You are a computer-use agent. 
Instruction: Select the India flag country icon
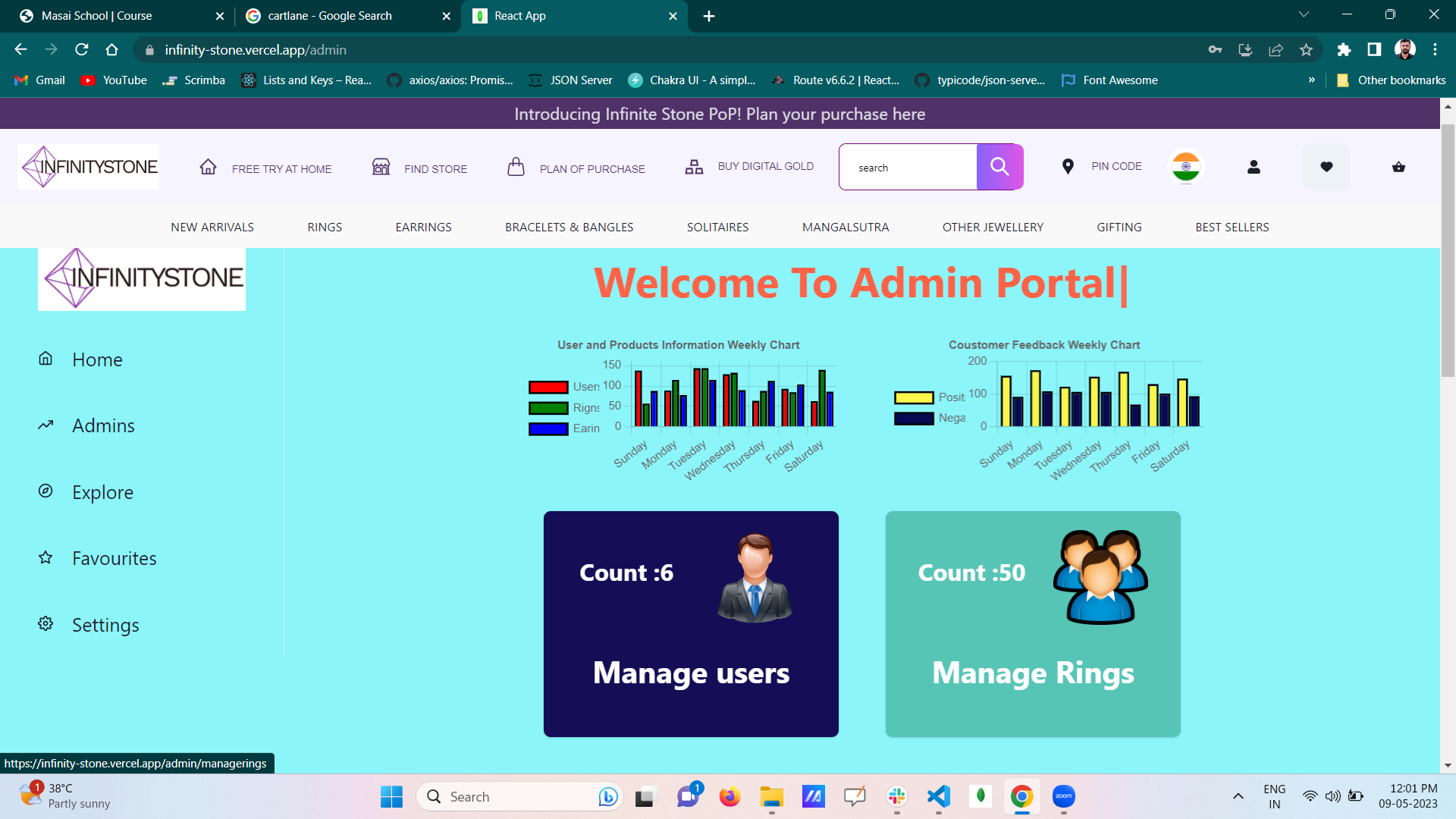coord(1185,167)
